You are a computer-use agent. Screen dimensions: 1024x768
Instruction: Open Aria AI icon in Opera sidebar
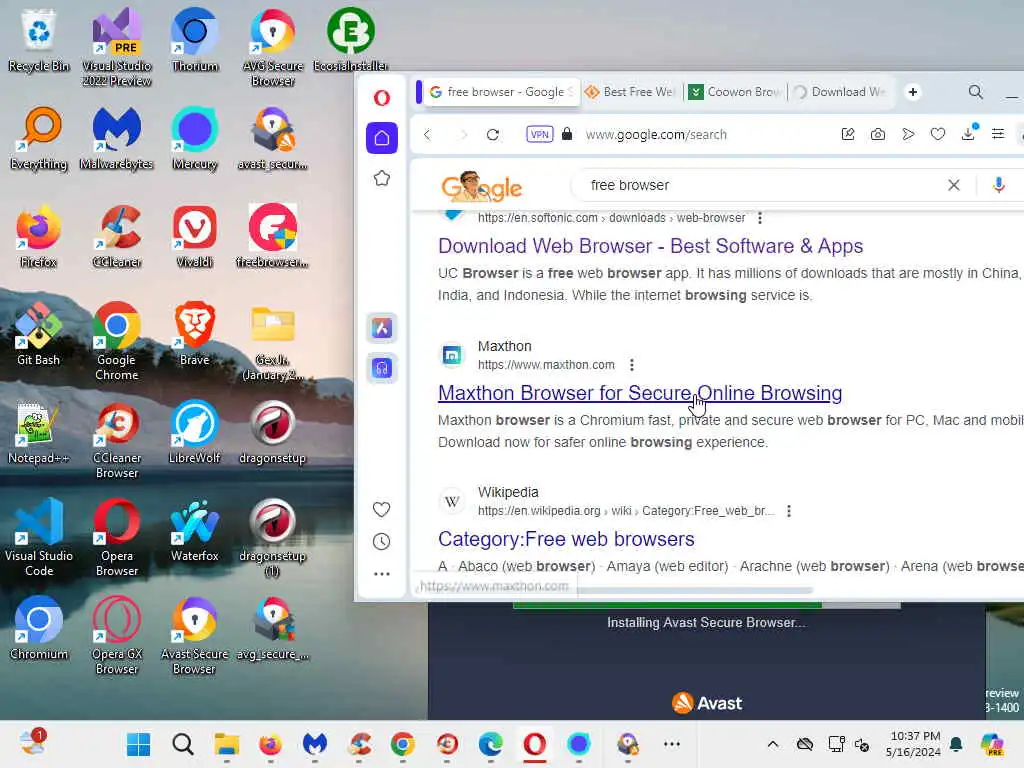click(x=382, y=328)
